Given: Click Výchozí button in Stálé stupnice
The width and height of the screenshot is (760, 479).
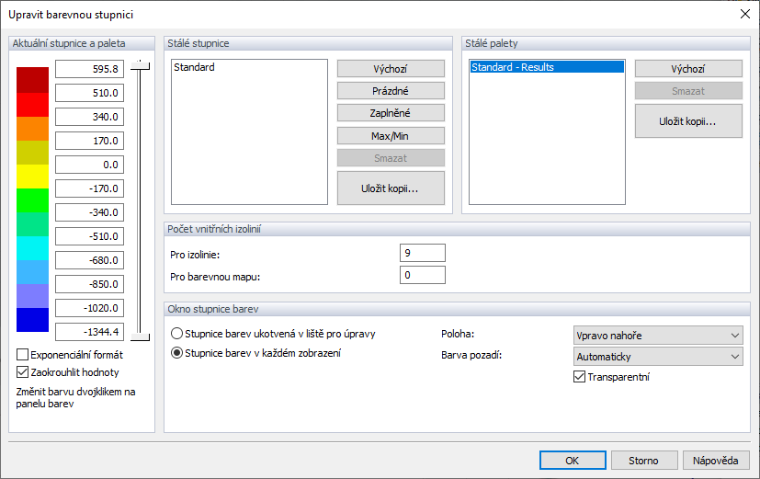Looking at the screenshot, I should pos(391,69).
